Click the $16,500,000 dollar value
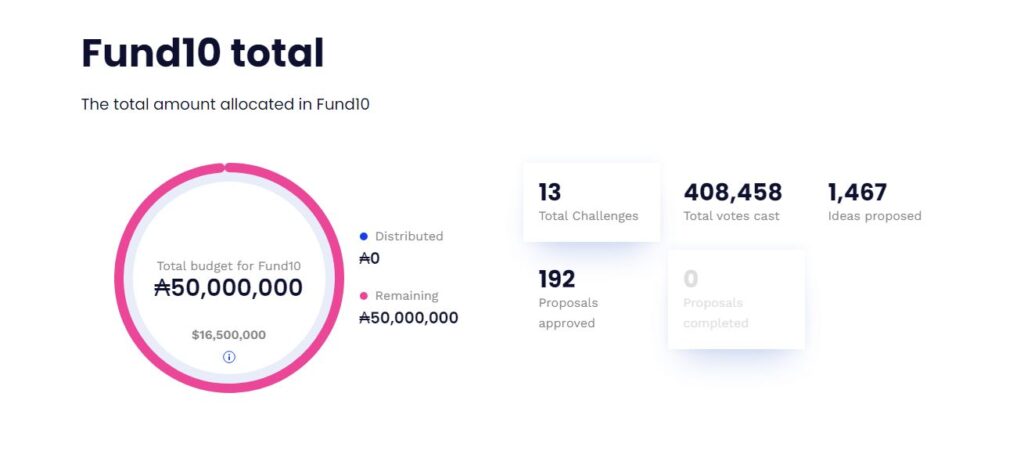The width and height of the screenshot is (1024, 476). 229,335
